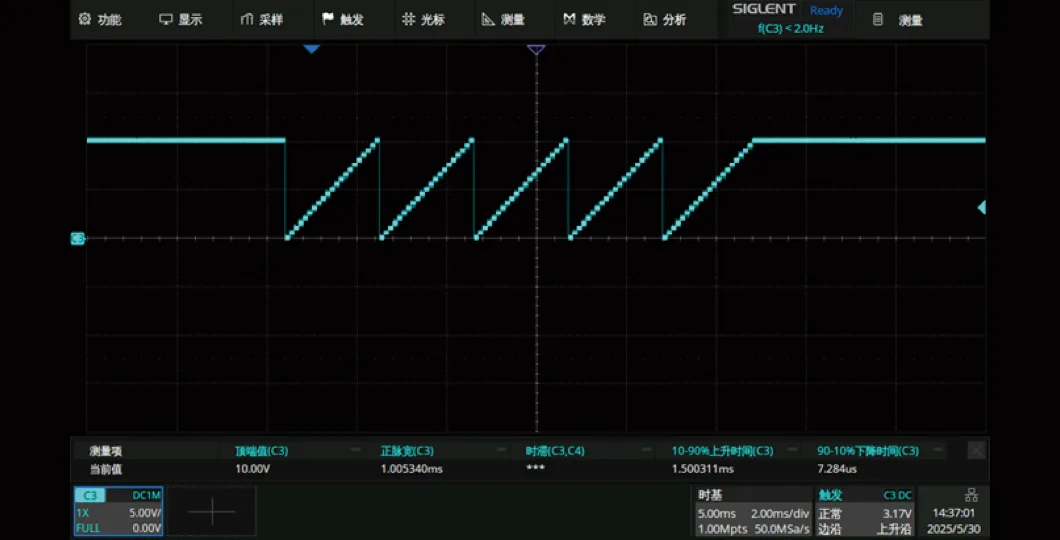Click the SIGLENT logo
Screen dimensions: 1060x540
[x=764, y=9]
